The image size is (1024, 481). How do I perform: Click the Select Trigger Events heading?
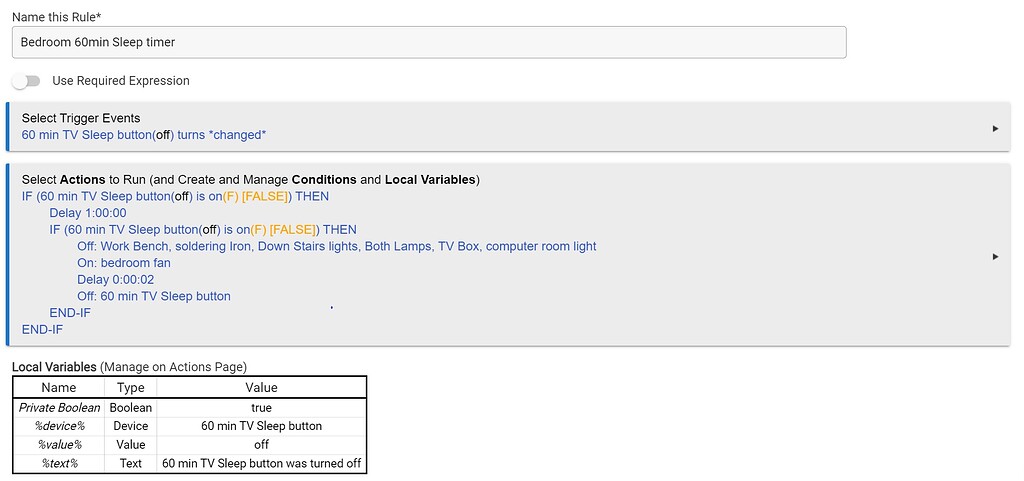click(81, 118)
